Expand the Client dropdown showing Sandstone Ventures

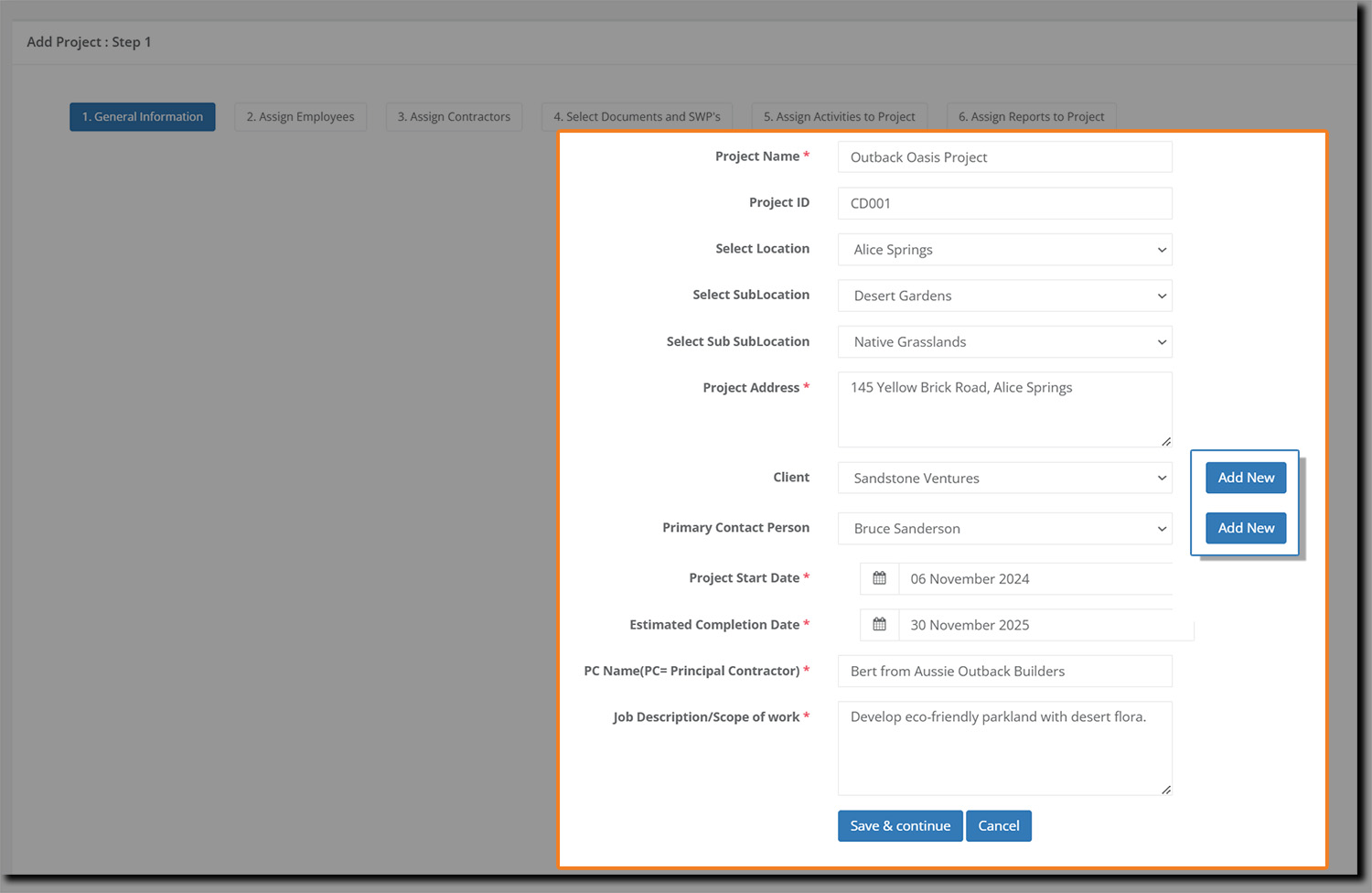pyautogui.click(x=1004, y=478)
